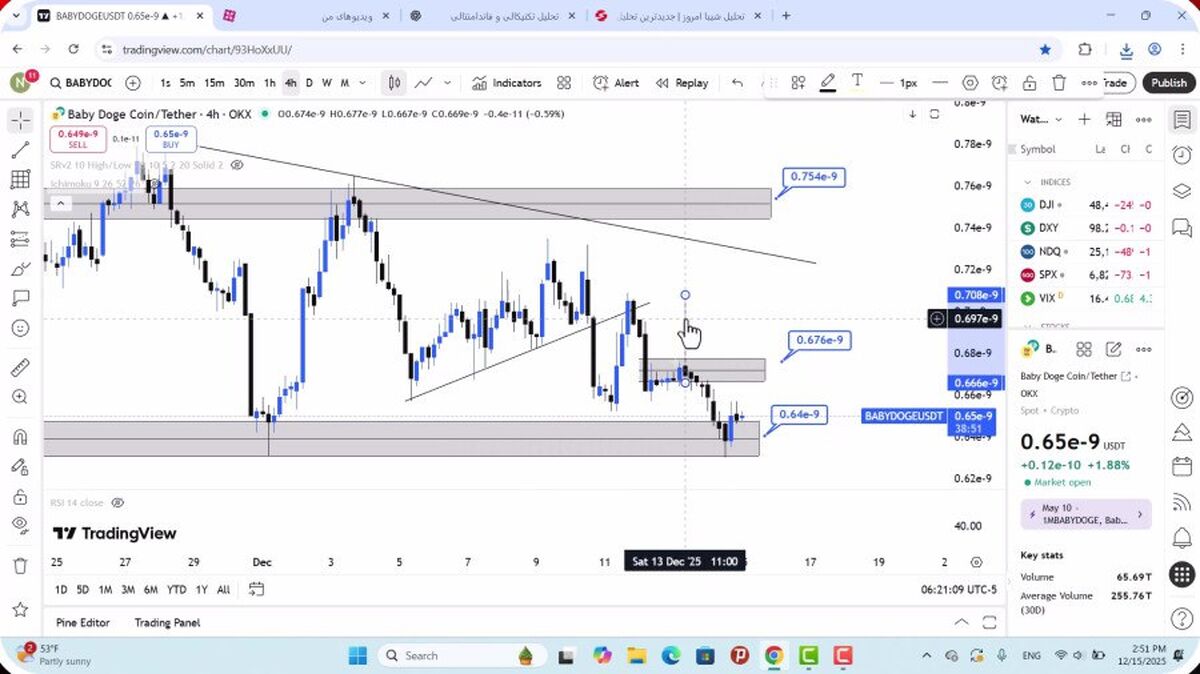The width and height of the screenshot is (1200, 674).
Task: Open drawing templates in floating toolbar
Action: 797,83
